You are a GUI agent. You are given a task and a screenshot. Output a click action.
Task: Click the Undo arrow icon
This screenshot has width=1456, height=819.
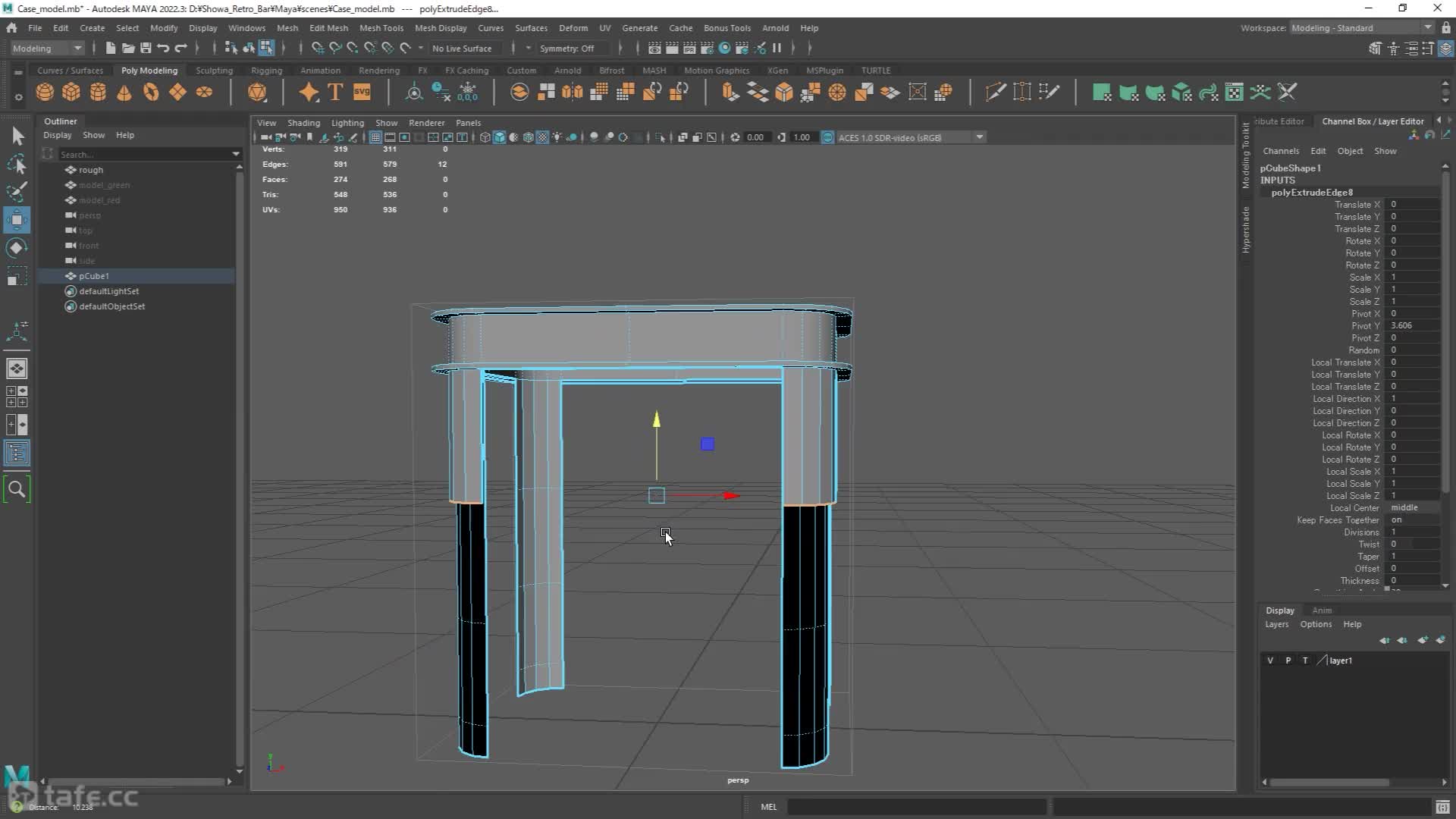pos(163,48)
